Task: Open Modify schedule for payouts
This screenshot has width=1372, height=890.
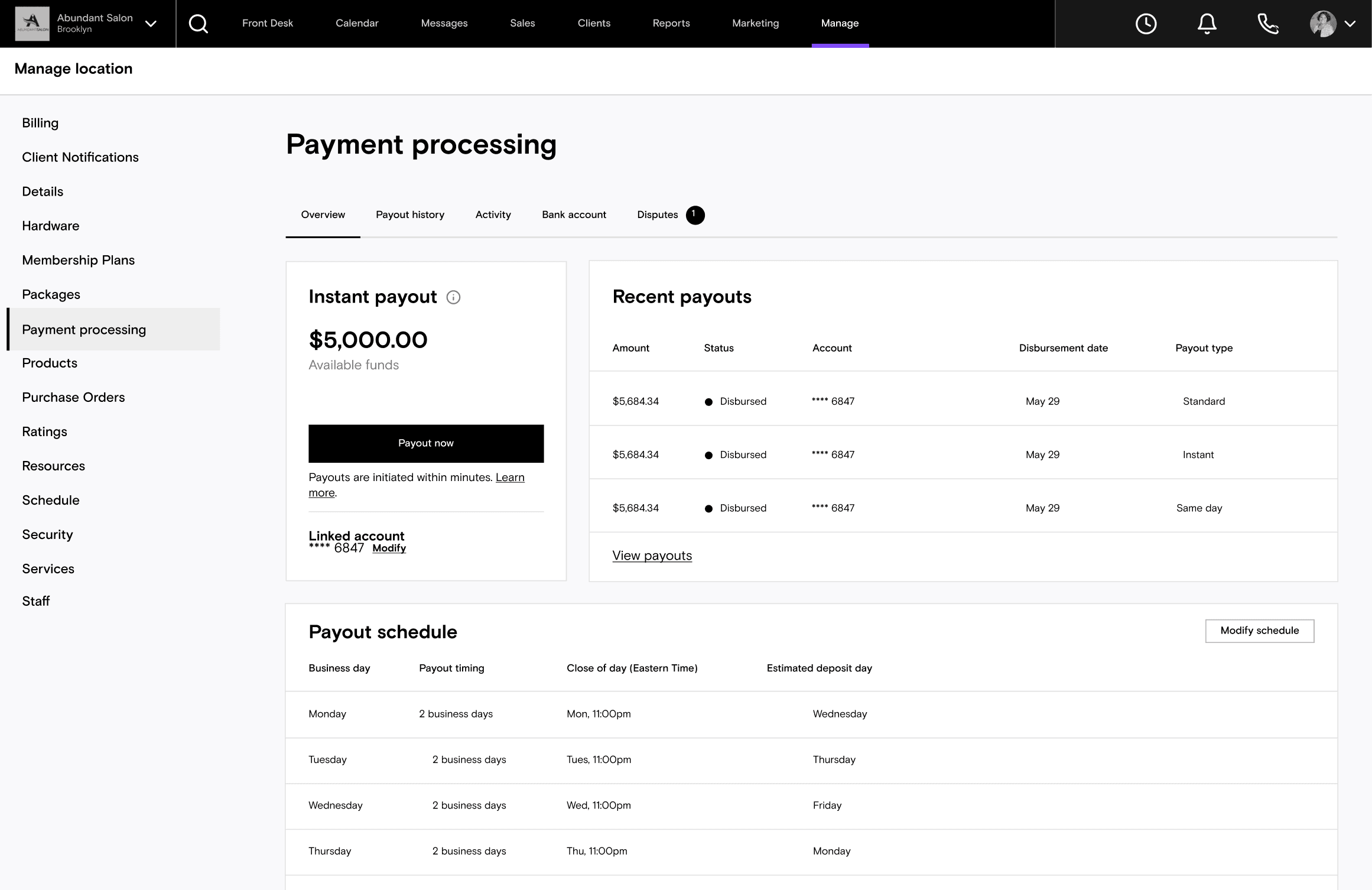Action: pyautogui.click(x=1260, y=631)
